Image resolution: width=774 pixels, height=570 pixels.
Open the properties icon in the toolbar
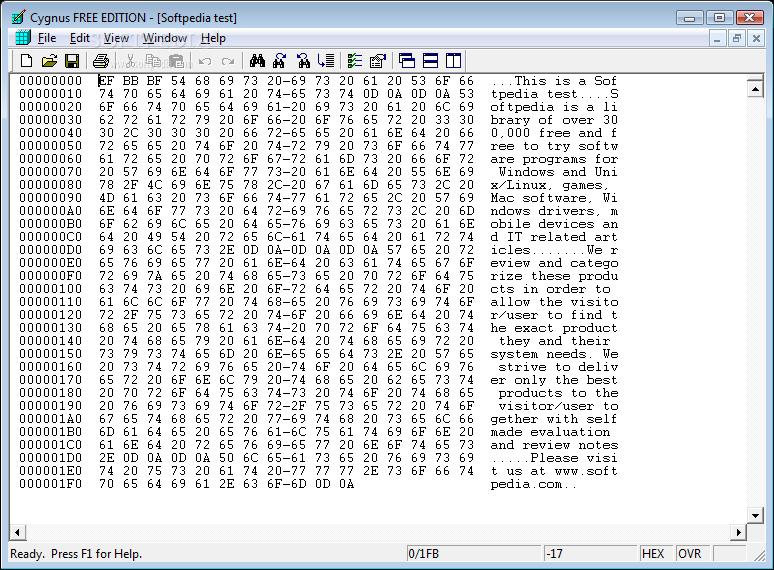point(378,61)
